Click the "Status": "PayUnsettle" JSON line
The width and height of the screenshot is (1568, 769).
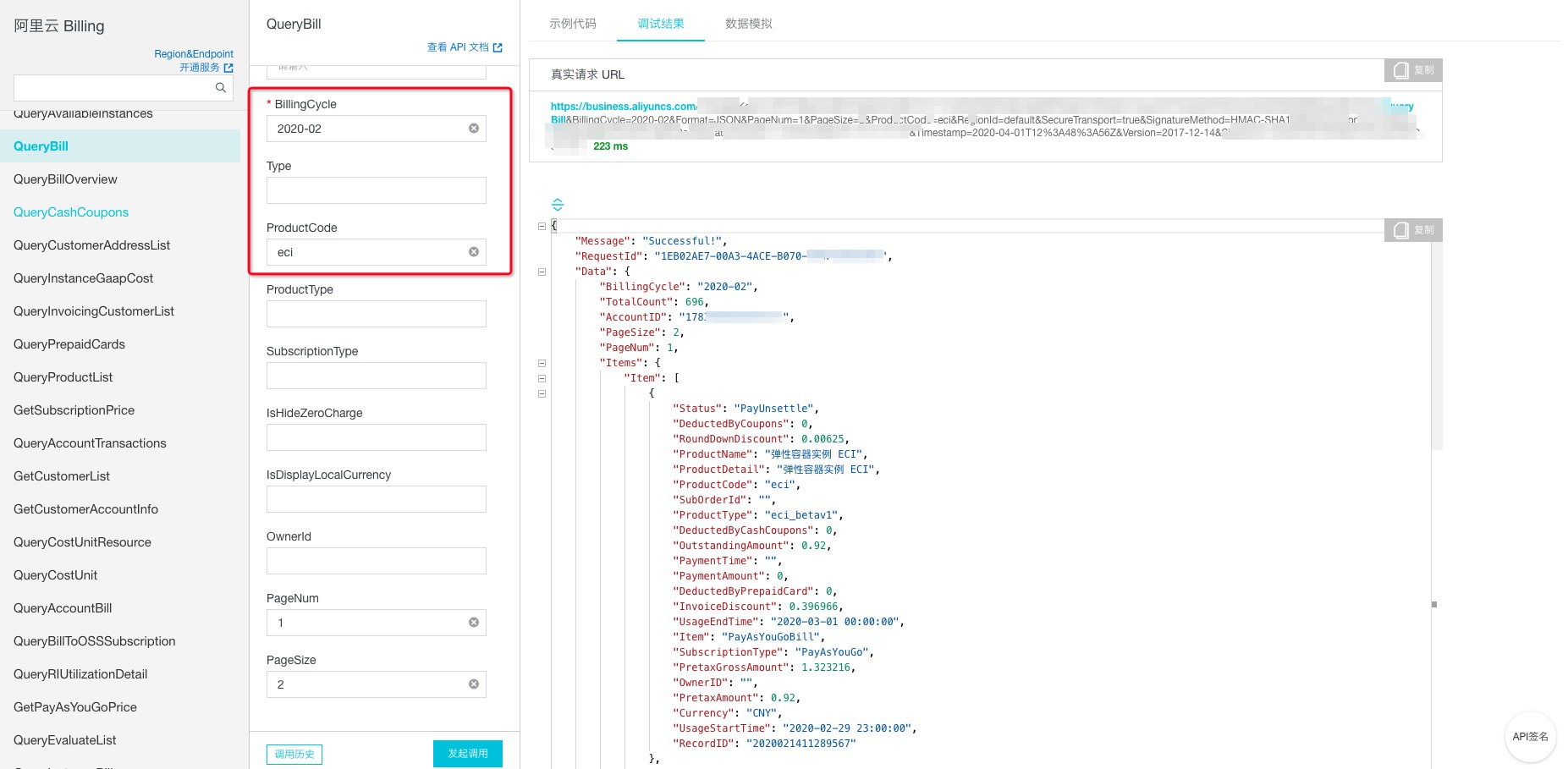[x=745, y=409]
